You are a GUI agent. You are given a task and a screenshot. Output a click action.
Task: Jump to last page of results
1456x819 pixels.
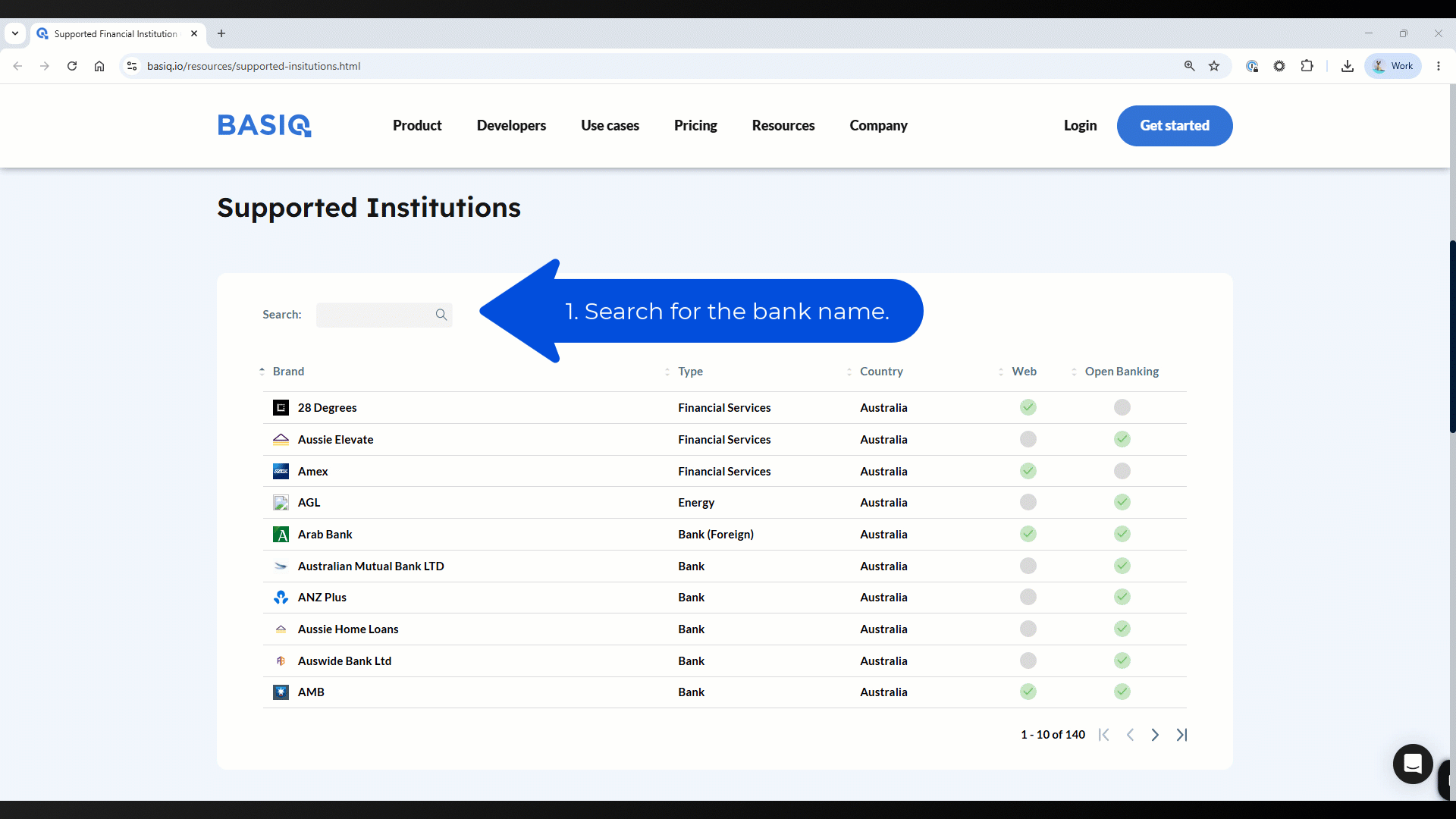[x=1181, y=735]
